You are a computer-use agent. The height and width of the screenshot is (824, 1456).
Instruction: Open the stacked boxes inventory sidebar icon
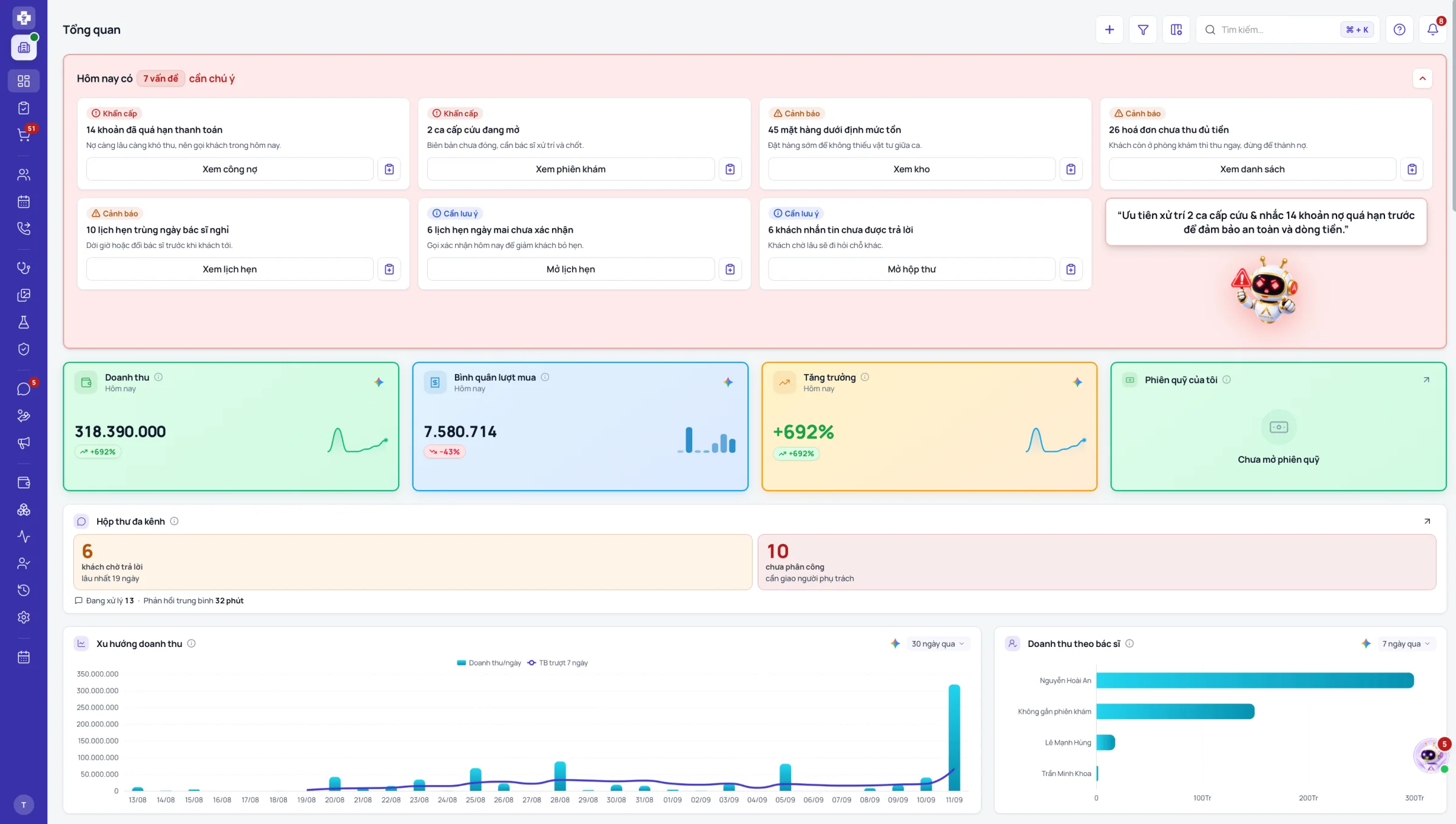[x=24, y=509]
